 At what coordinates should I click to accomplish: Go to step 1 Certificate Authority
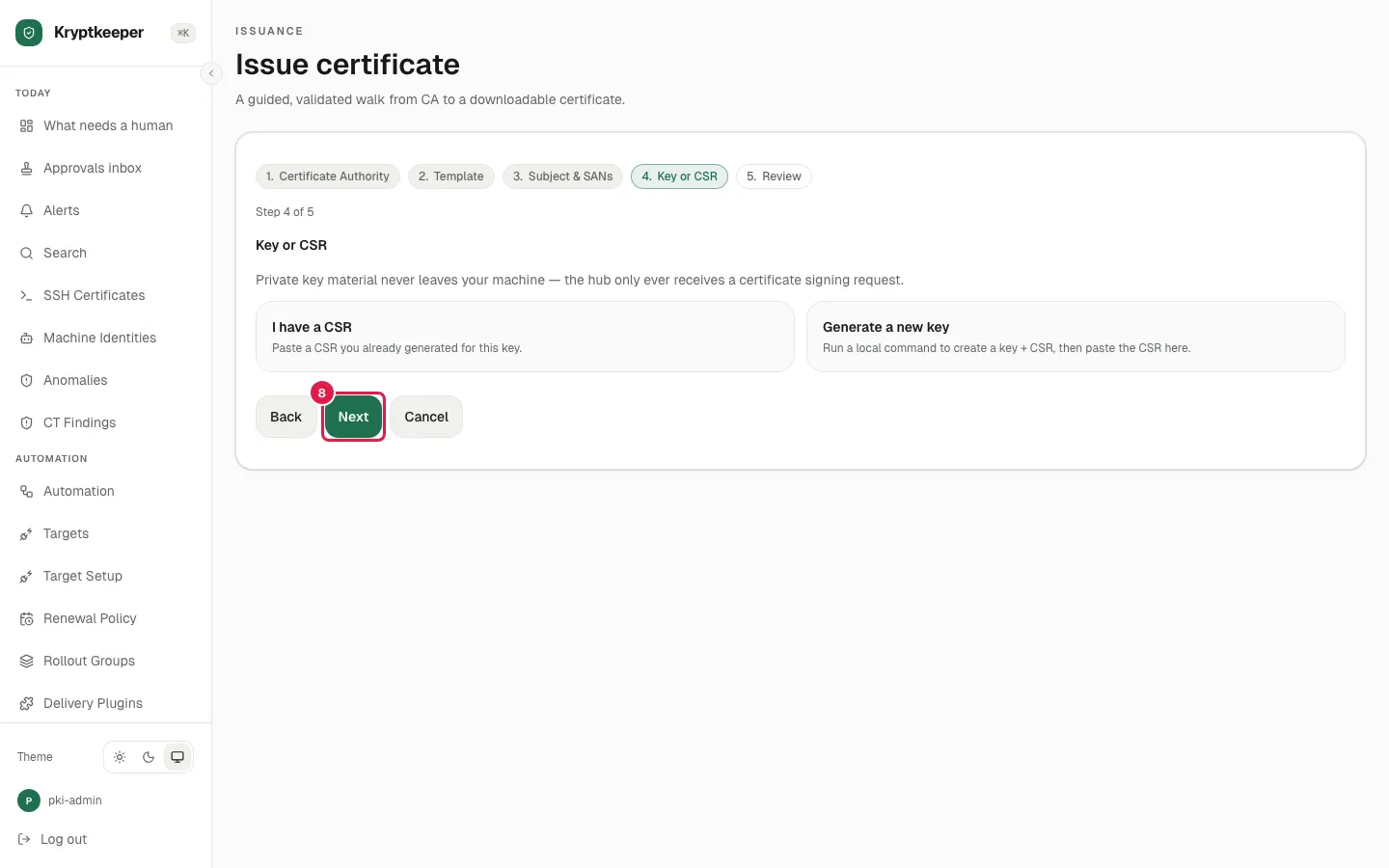point(328,176)
